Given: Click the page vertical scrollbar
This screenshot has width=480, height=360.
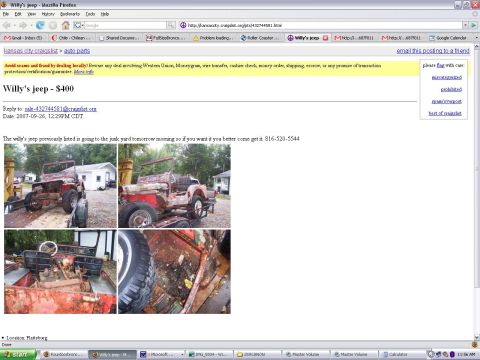Looking at the screenshot, I should [477, 167].
